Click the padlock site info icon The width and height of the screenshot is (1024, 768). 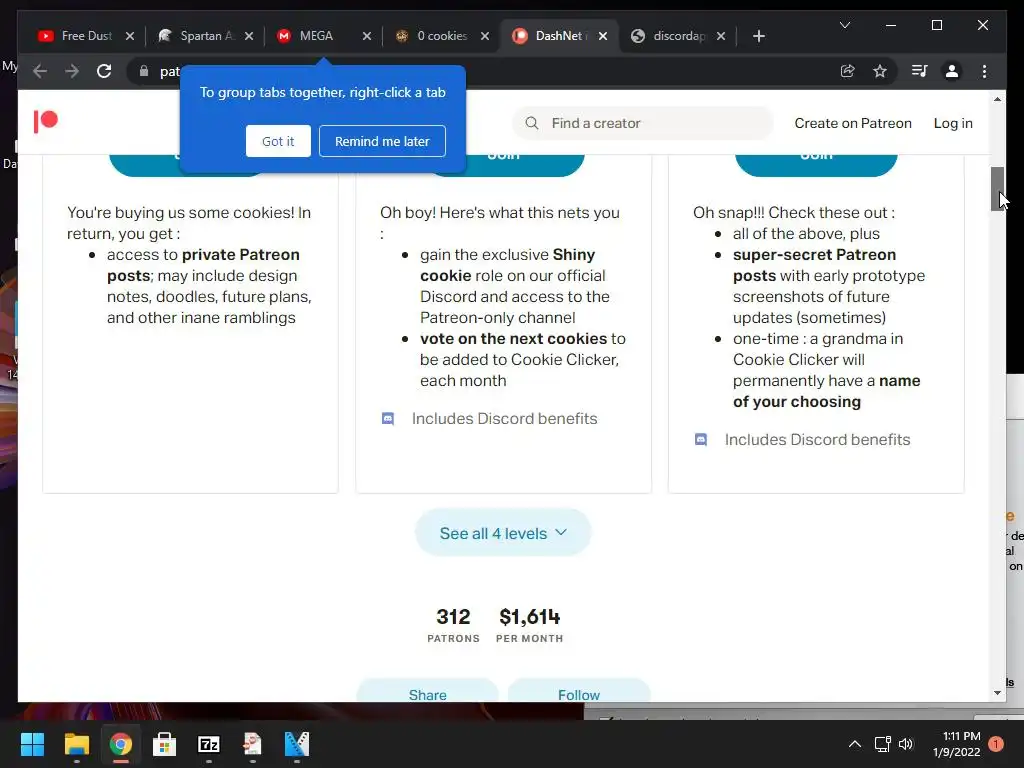(144, 71)
